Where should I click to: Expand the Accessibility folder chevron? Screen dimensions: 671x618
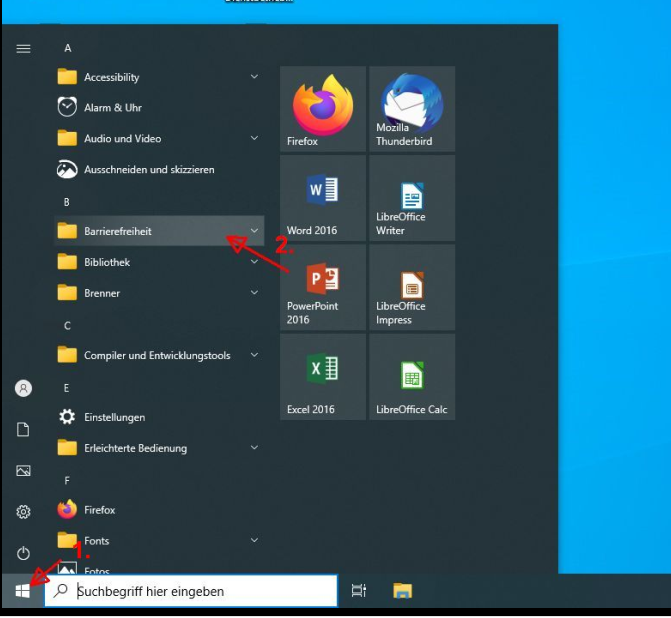pyautogui.click(x=254, y=77)
